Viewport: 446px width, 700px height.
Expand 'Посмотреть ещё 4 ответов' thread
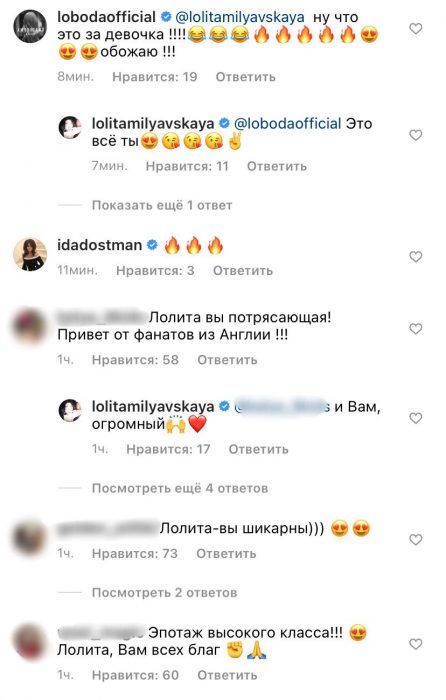pos(179,488)
